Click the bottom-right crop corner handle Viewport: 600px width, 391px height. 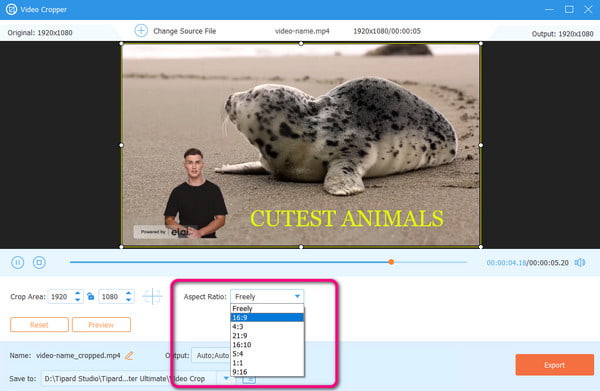(481, 247)
